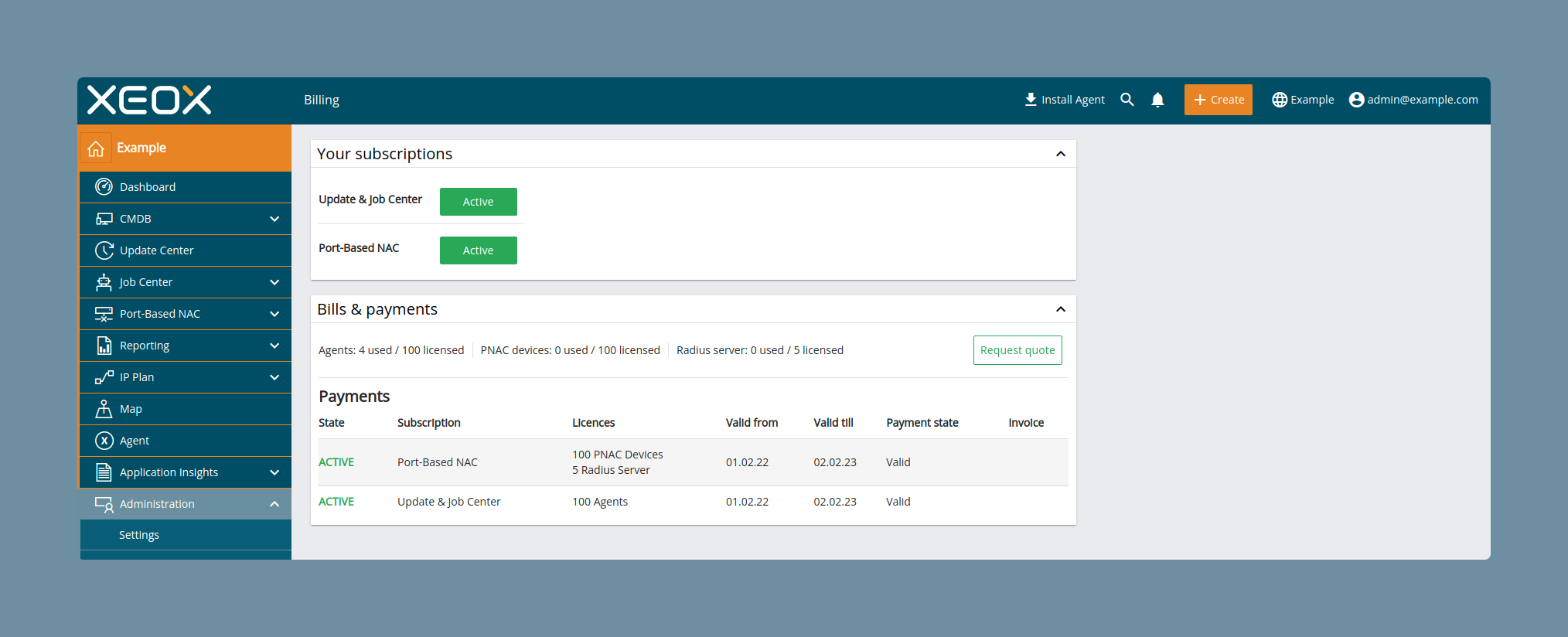1568x637 pixels.
Task: Open the notifications bell
Action: pos(1157,100)
